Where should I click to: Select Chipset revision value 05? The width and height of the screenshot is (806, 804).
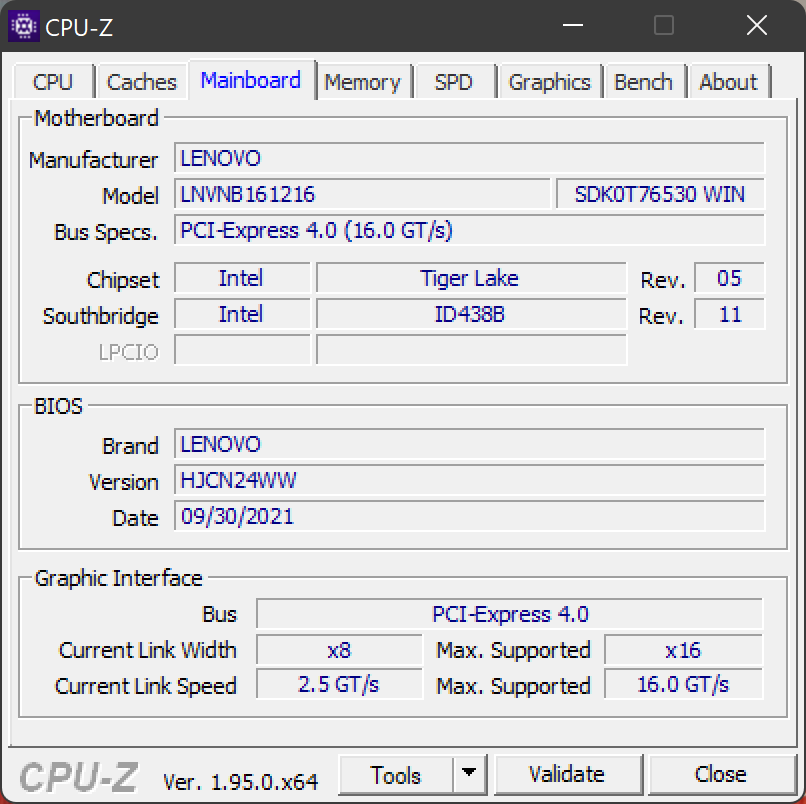(729, 278)
